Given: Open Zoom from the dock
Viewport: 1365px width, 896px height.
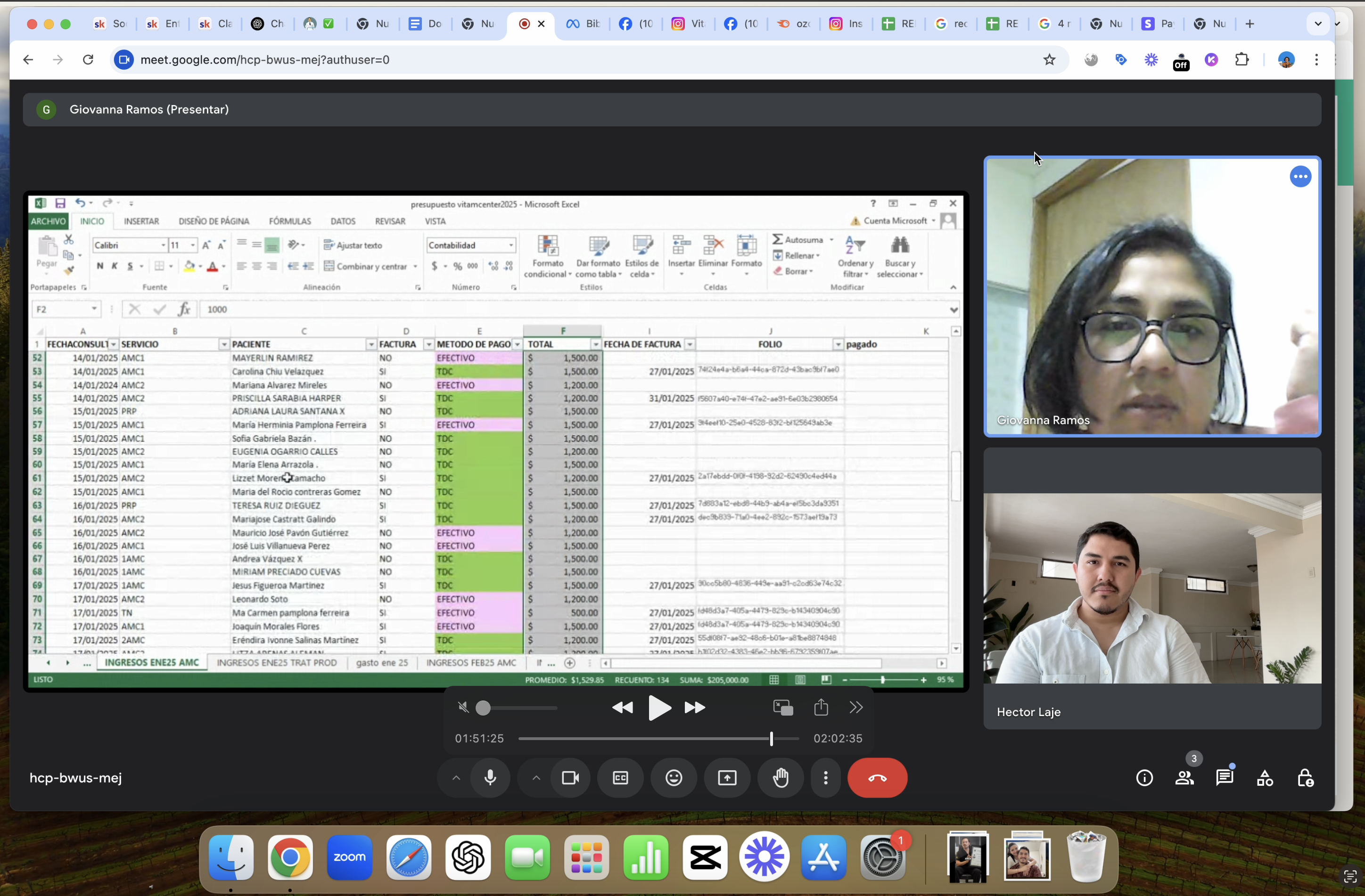Looking at the screenshot, I should click(x=349, y=857).
